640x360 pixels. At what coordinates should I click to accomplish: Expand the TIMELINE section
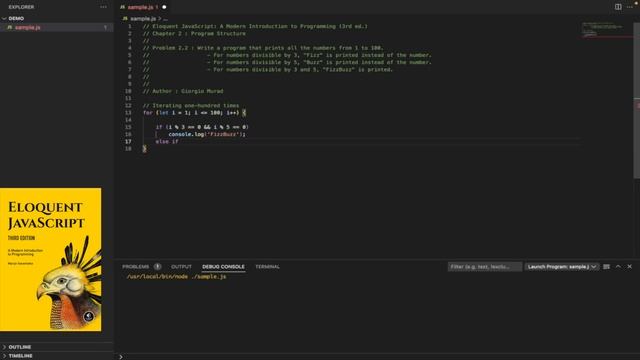point(20,356)
